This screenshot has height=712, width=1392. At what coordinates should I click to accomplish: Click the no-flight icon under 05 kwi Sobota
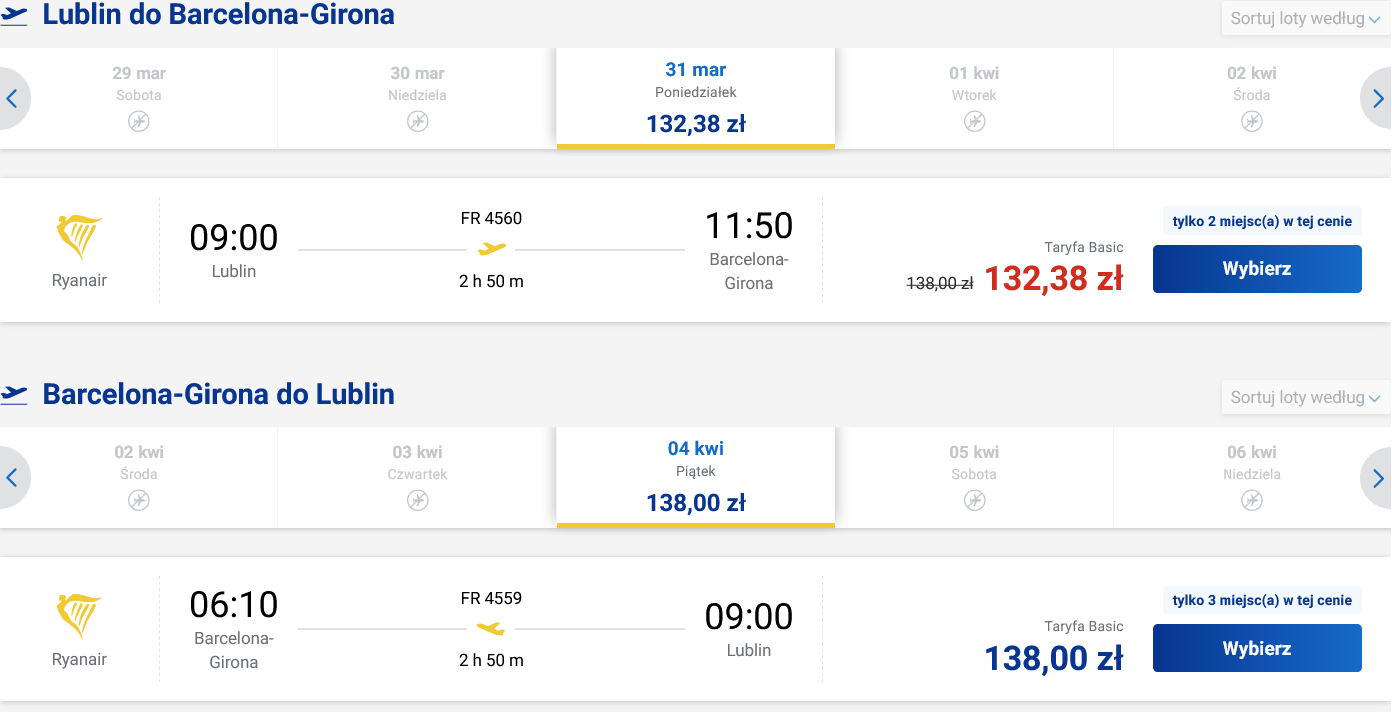974,500
